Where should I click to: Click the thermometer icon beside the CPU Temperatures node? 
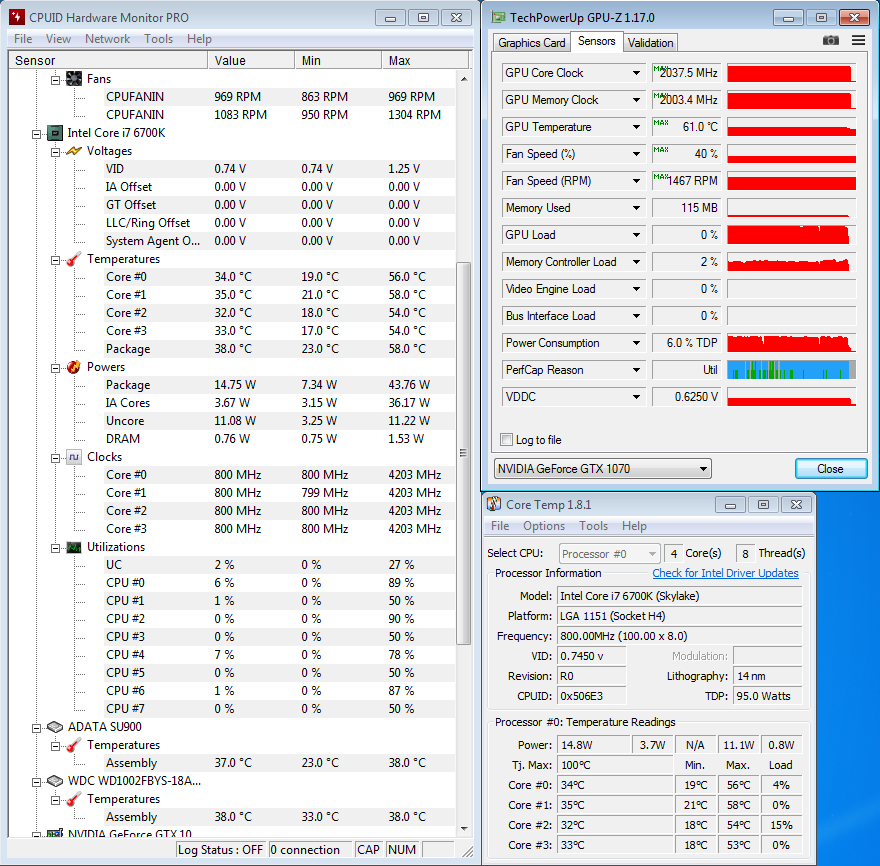click(x=74, y=259)
